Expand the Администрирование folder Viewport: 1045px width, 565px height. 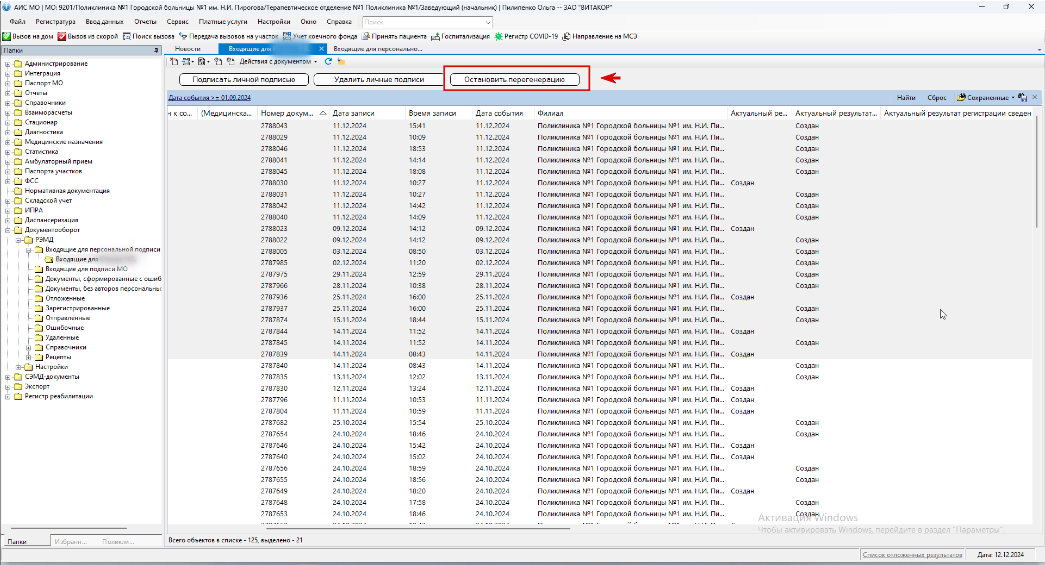click(x=7, y=64)
